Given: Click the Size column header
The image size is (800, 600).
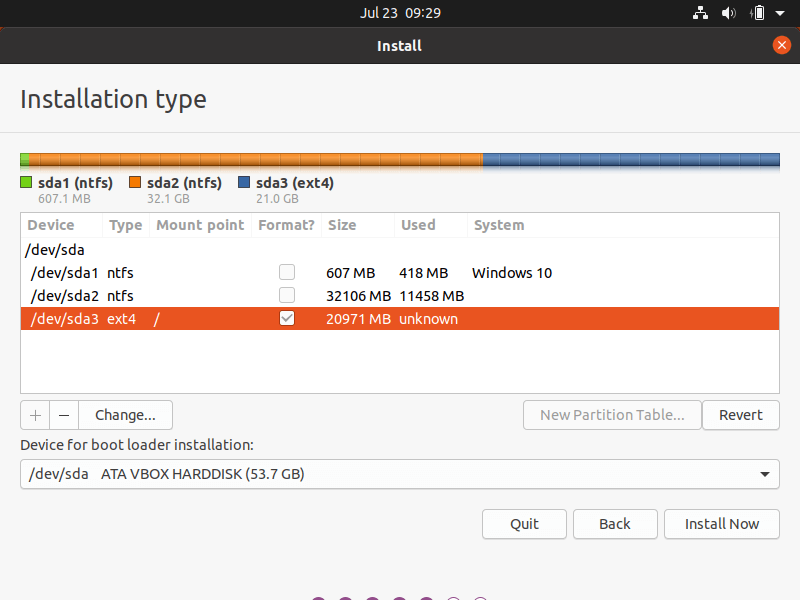Looking at the screenshot, I should [x=358, y=225].
